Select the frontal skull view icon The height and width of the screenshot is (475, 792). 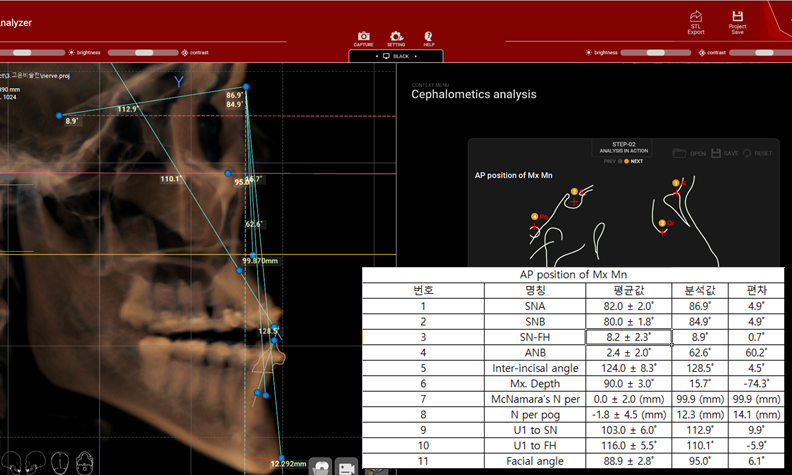[x=62, y=463]
